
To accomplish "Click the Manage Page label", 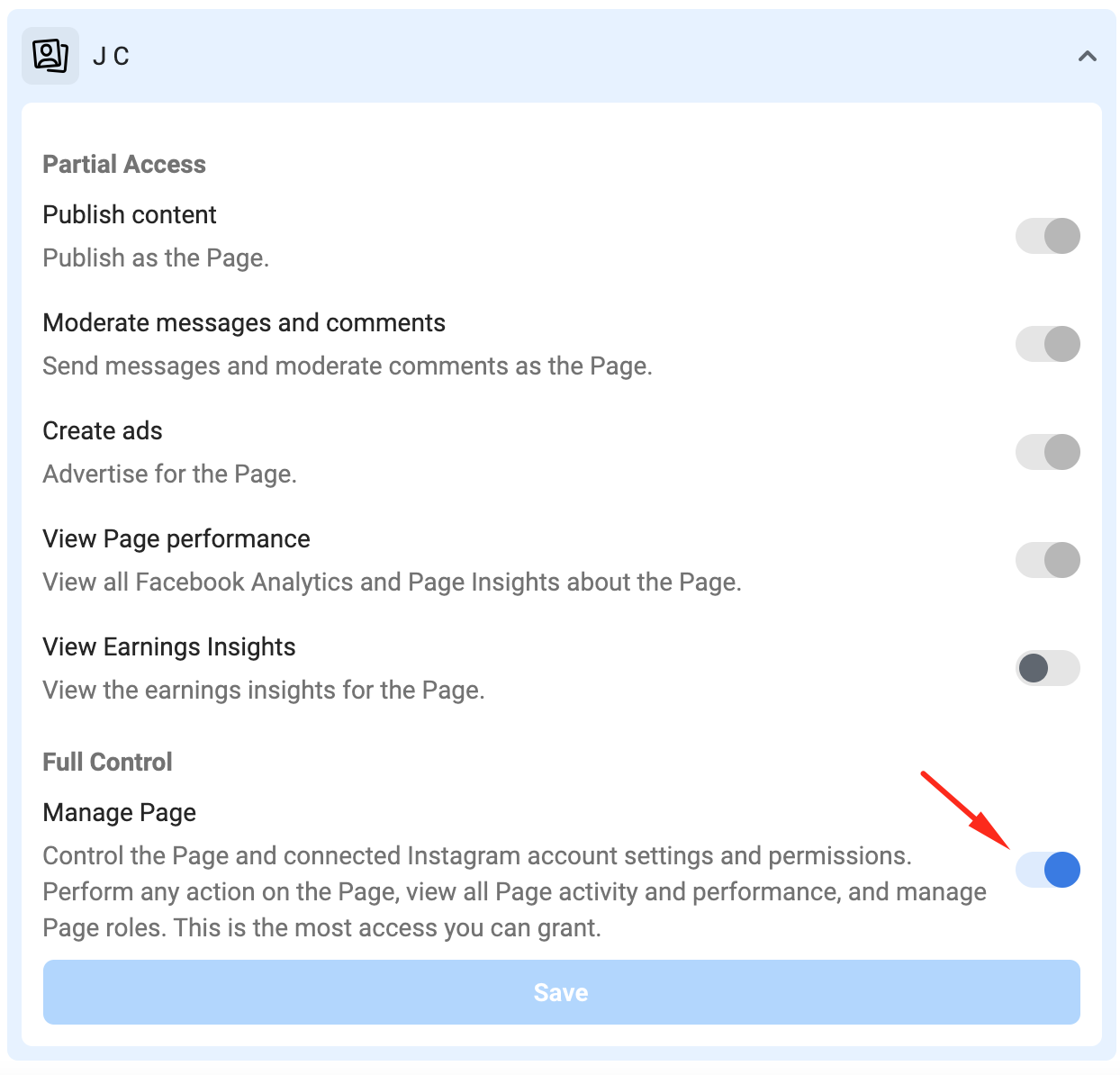I will coord(120,812).
